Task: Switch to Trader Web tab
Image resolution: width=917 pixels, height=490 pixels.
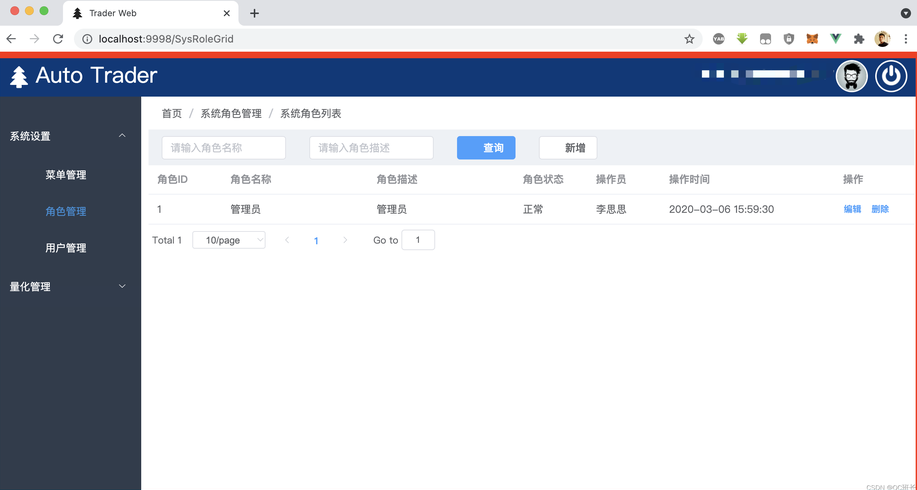Action: click(151, 13)
